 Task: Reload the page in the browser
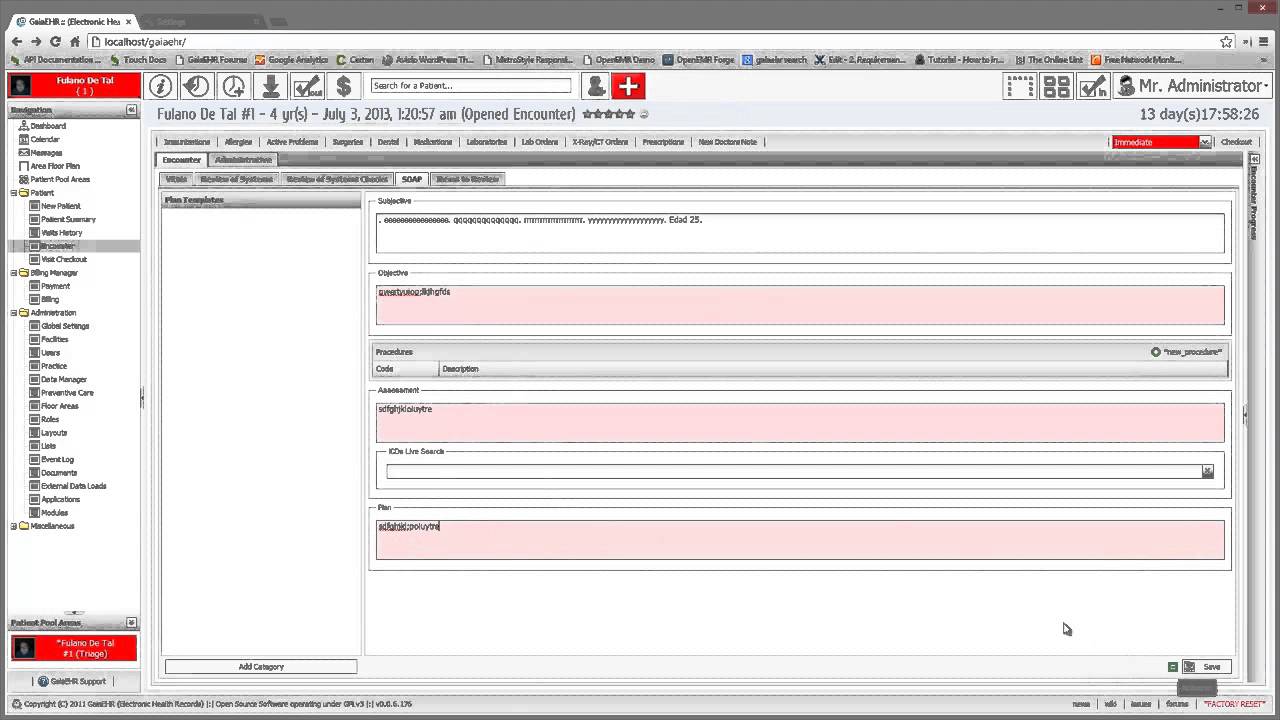click(55, 41)
